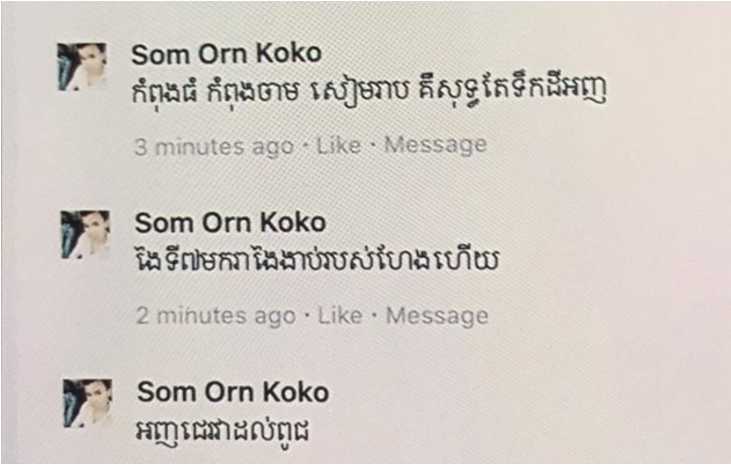This screenshot has height=467, width=731.
Task: Click Message under the 3 minutes ago comment
Action: [x=435, y=146]
